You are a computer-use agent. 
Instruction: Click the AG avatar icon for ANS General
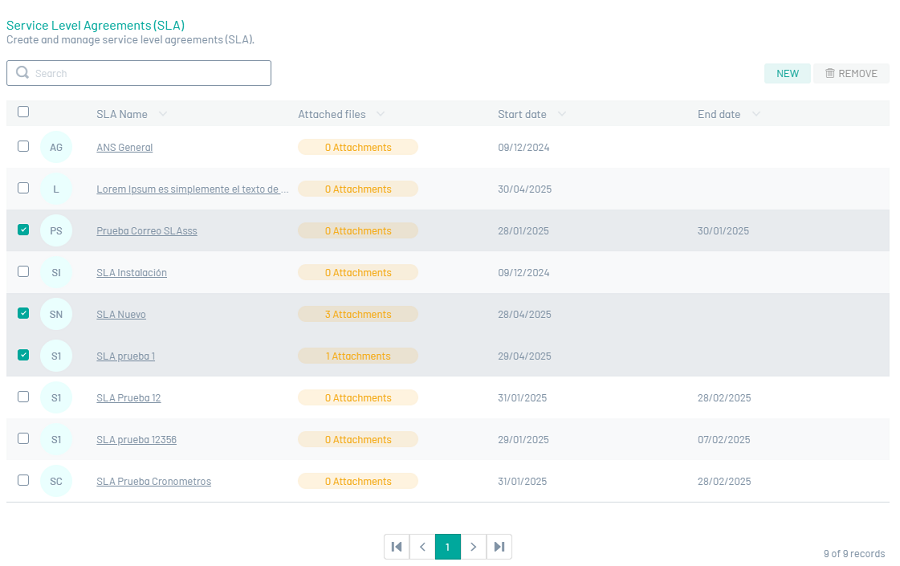(x=56, y=148)
